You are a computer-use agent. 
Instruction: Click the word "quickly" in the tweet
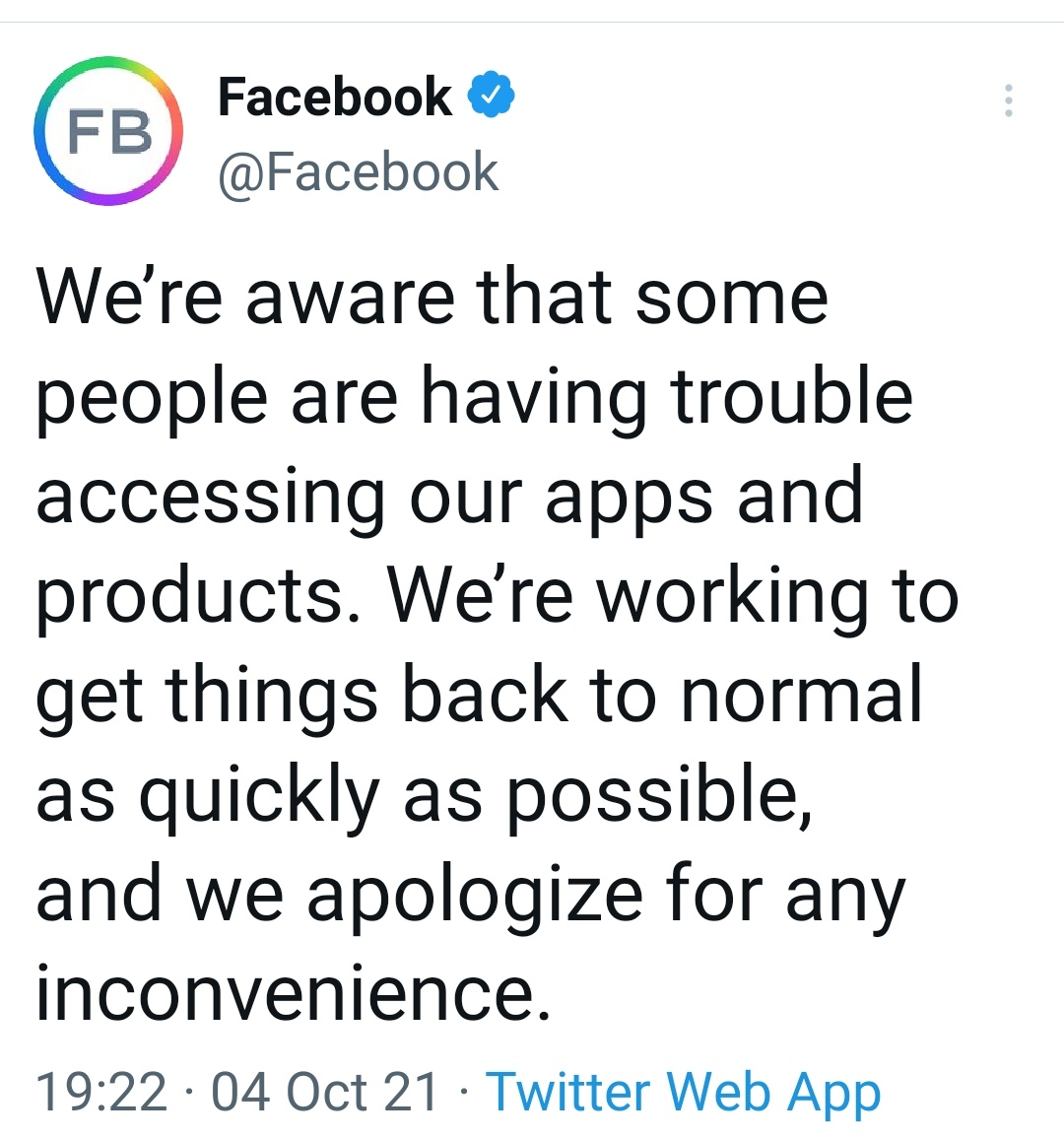tap(259, 796)
